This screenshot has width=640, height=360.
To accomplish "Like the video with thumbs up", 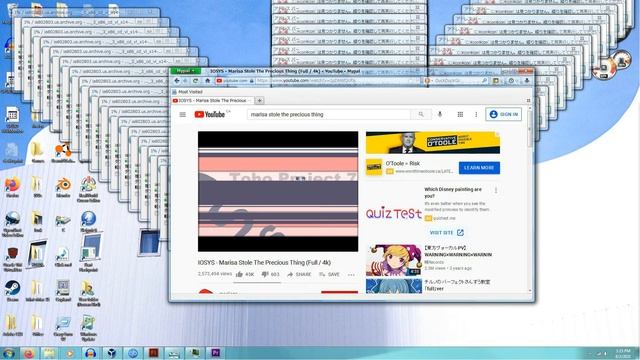I will [245, 274].
